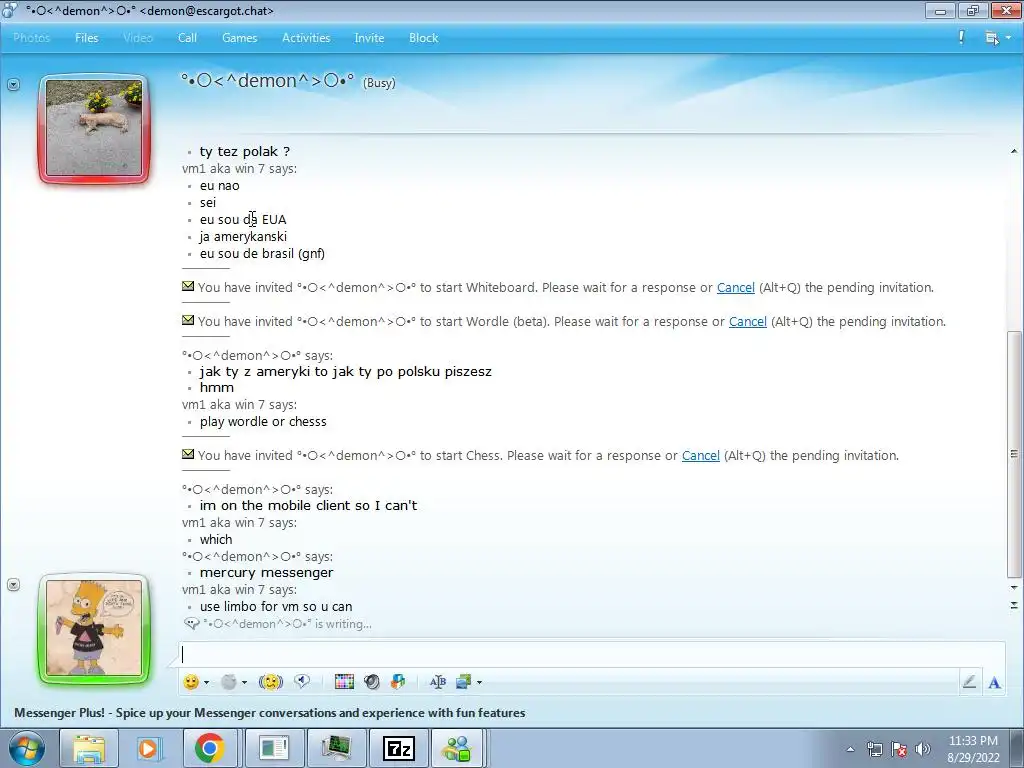This screenshot has height=768, width=1024.
Task: Open the winks grey ball icon
Action: click(229, 682)
